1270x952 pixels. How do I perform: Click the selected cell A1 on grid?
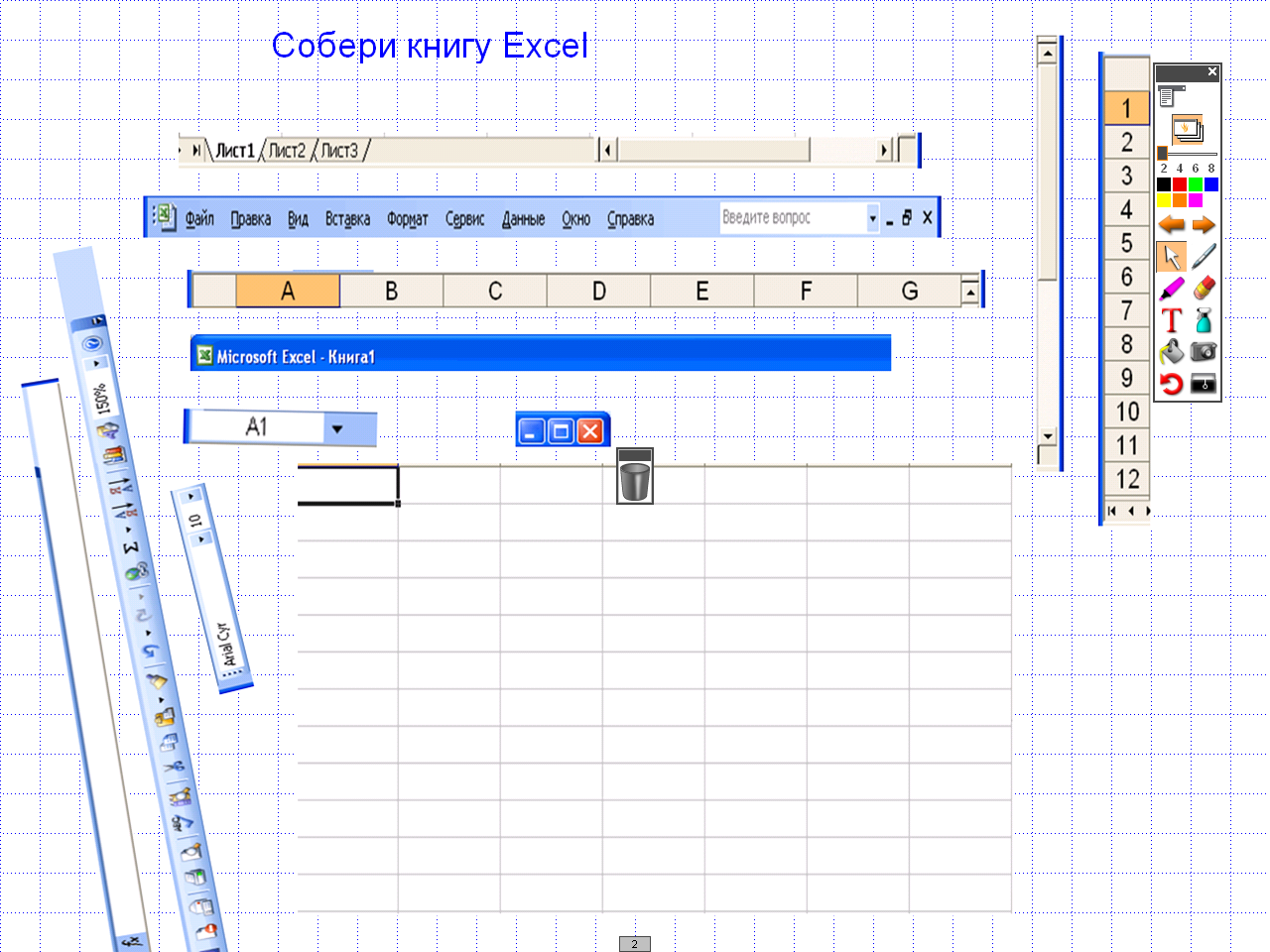coord(348,485)
